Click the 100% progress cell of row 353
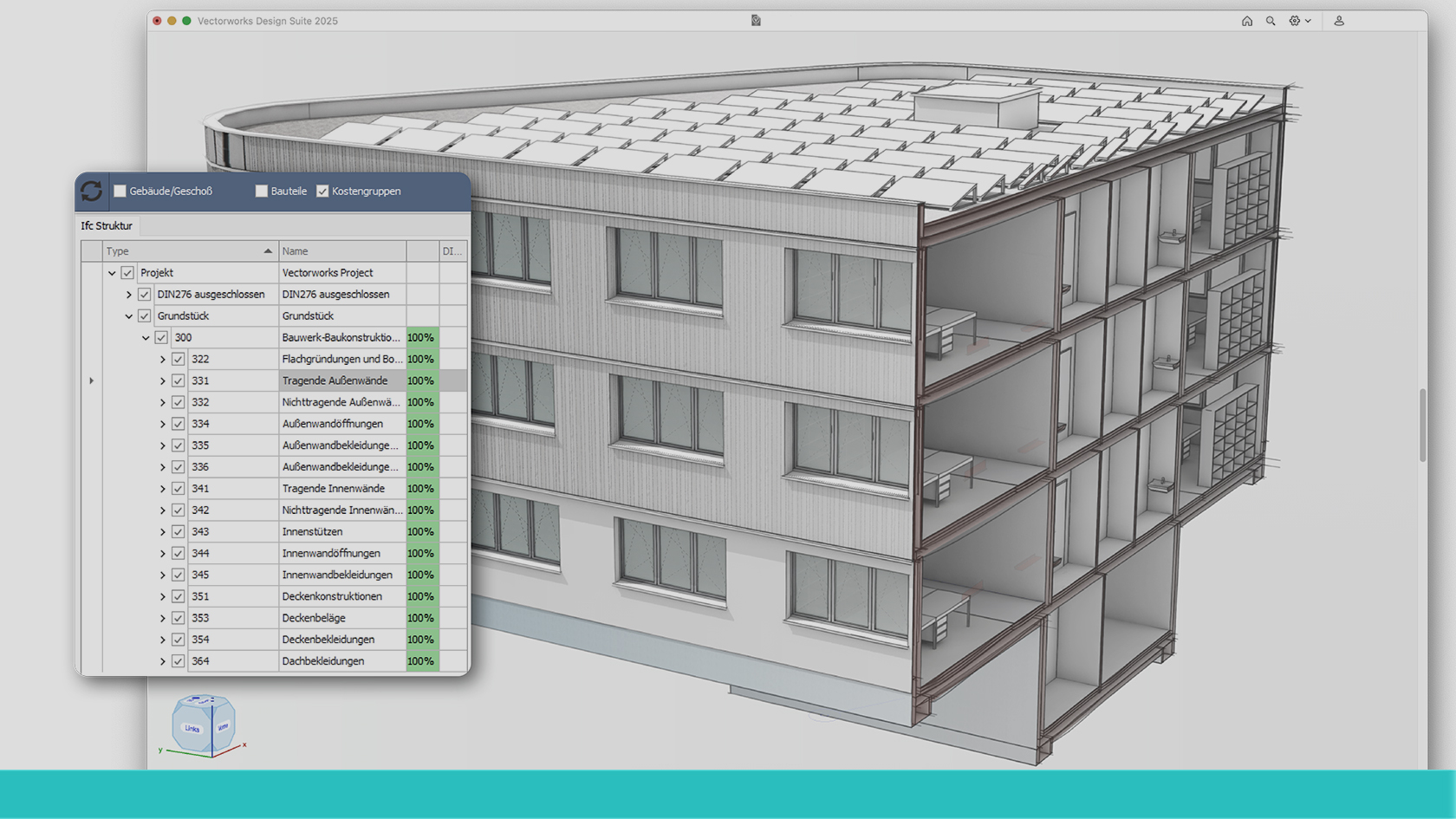1456x819 pixels. (423, 618)
